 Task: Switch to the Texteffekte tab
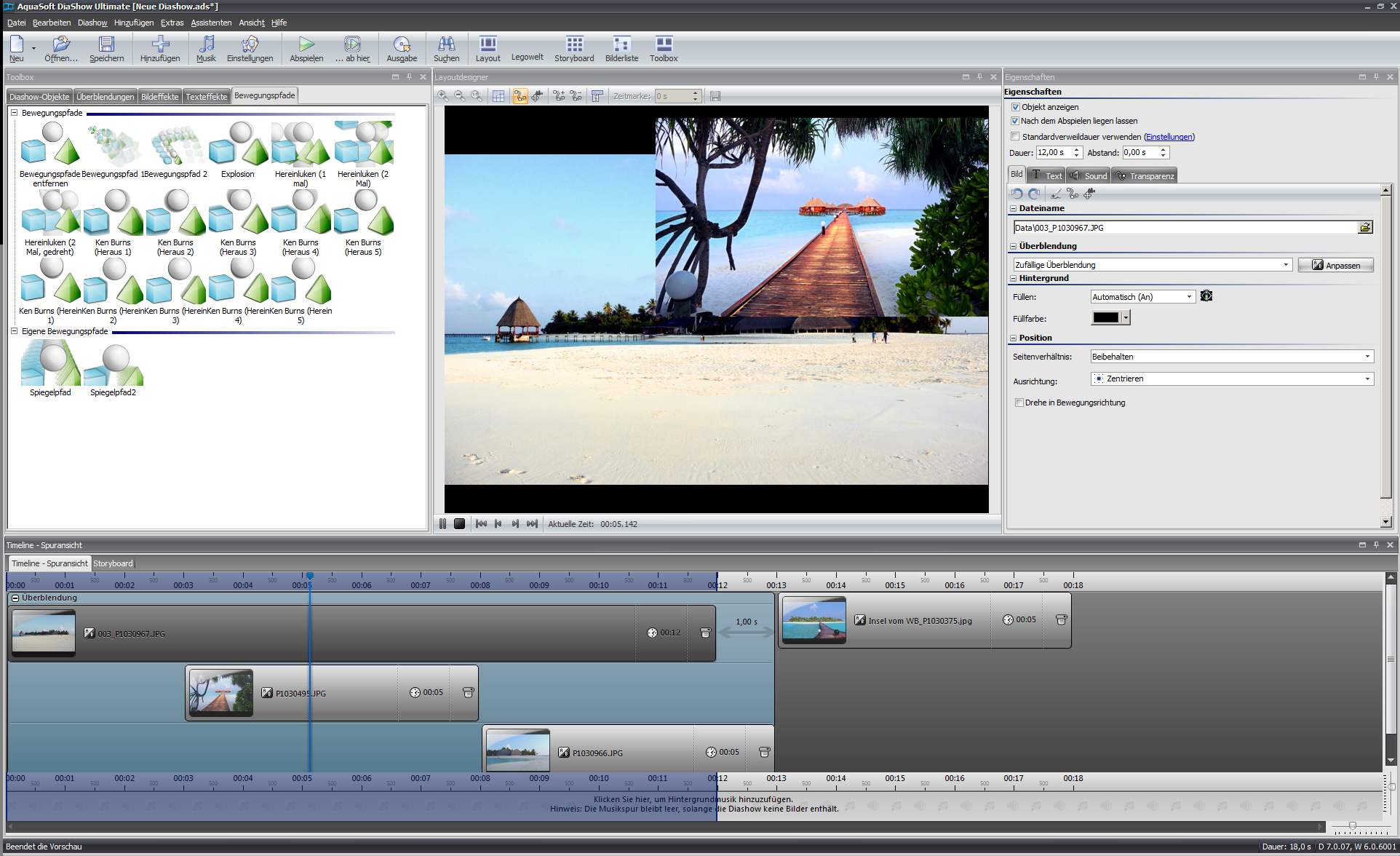click(x=206, y=96)
